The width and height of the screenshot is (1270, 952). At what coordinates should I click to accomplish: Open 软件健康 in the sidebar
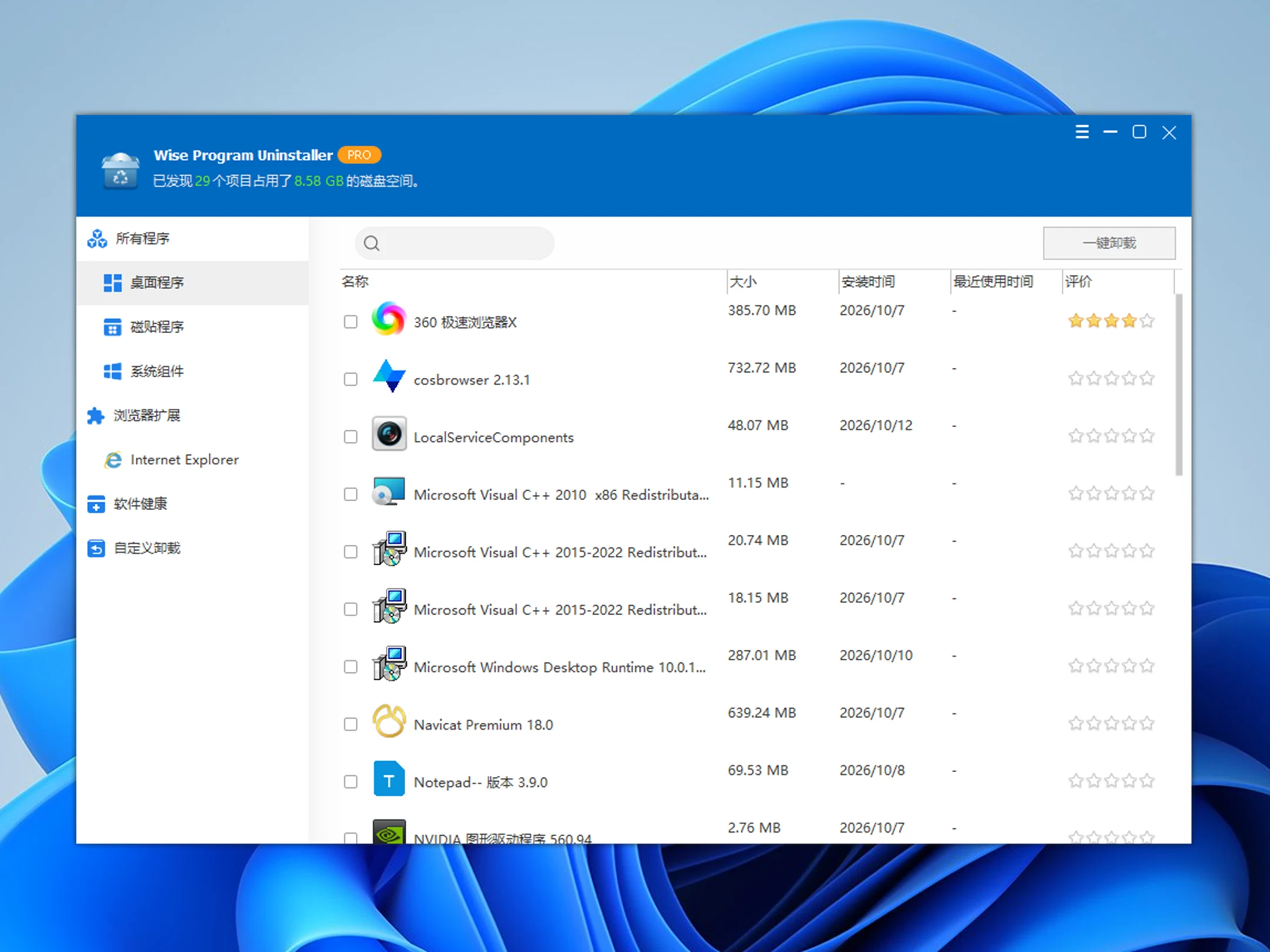(x=192, y=504)
